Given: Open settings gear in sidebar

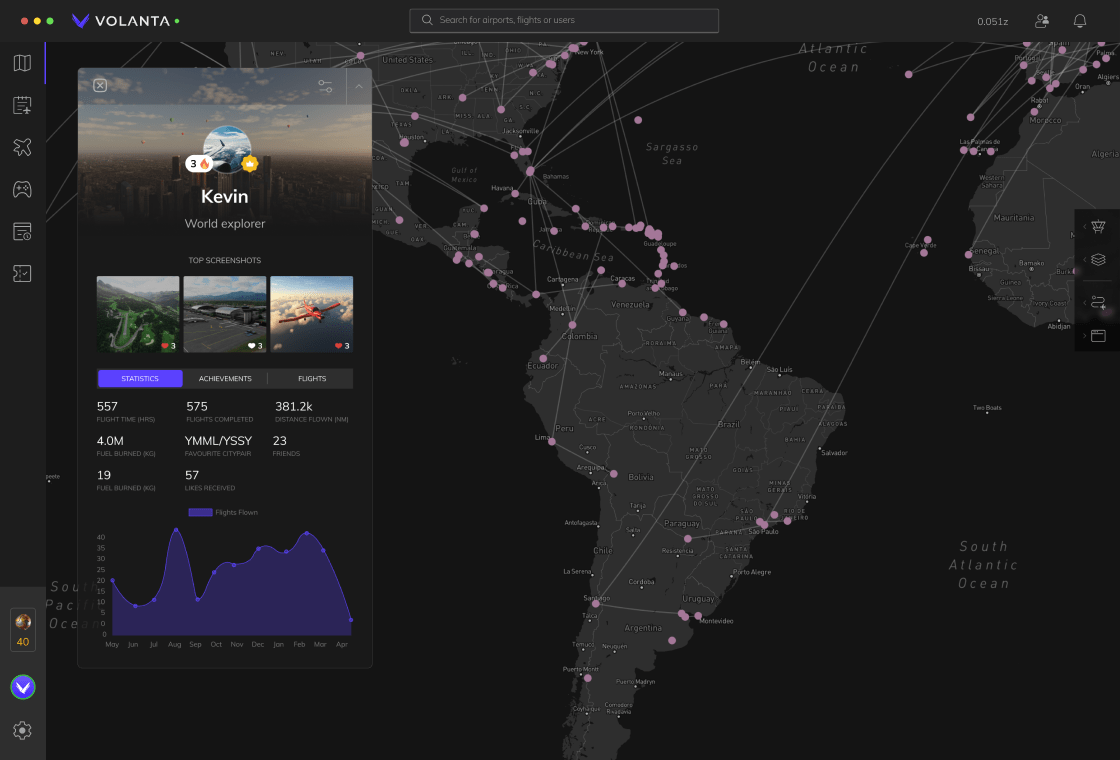Looking at the screenshot, I should (x=22, y=731).
